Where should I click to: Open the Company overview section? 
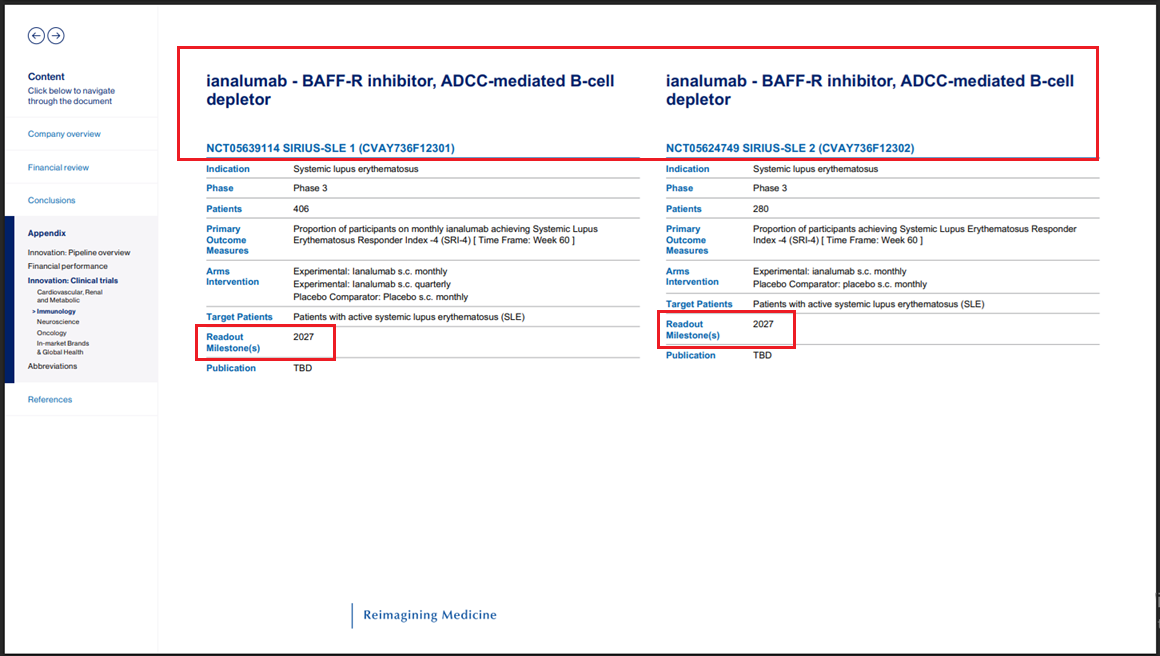click(x=64, y=134)
